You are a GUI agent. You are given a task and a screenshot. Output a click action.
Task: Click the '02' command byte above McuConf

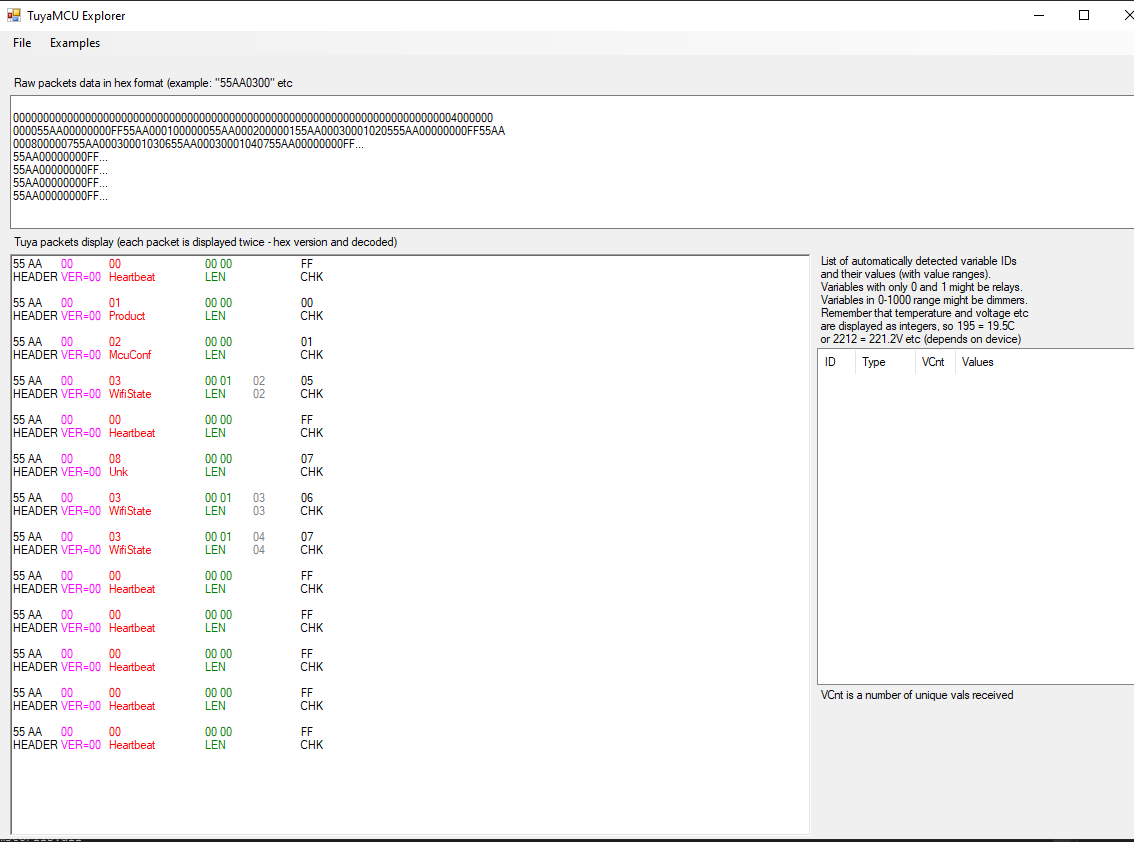click(114, 341)
